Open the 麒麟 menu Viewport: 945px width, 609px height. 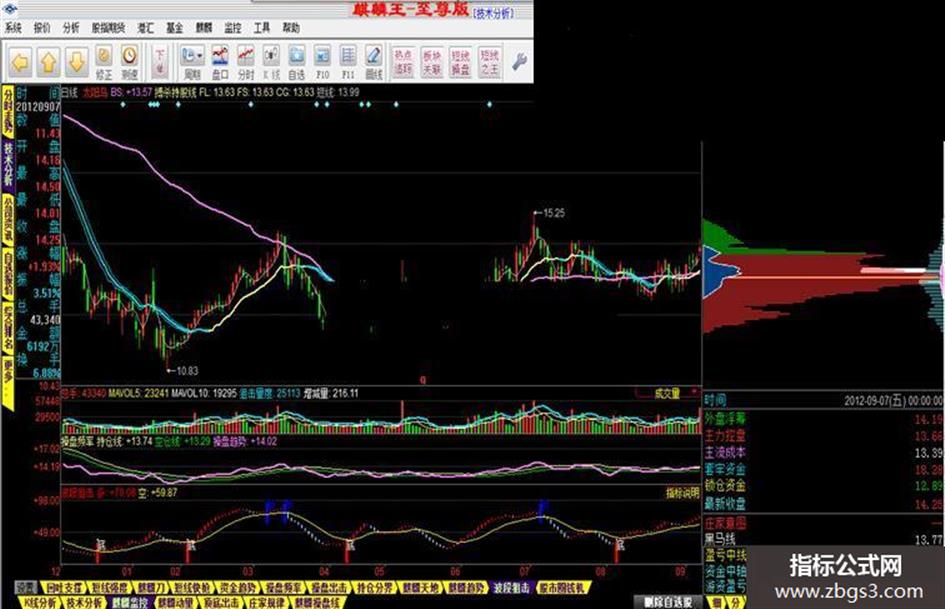tap(204, 28)
